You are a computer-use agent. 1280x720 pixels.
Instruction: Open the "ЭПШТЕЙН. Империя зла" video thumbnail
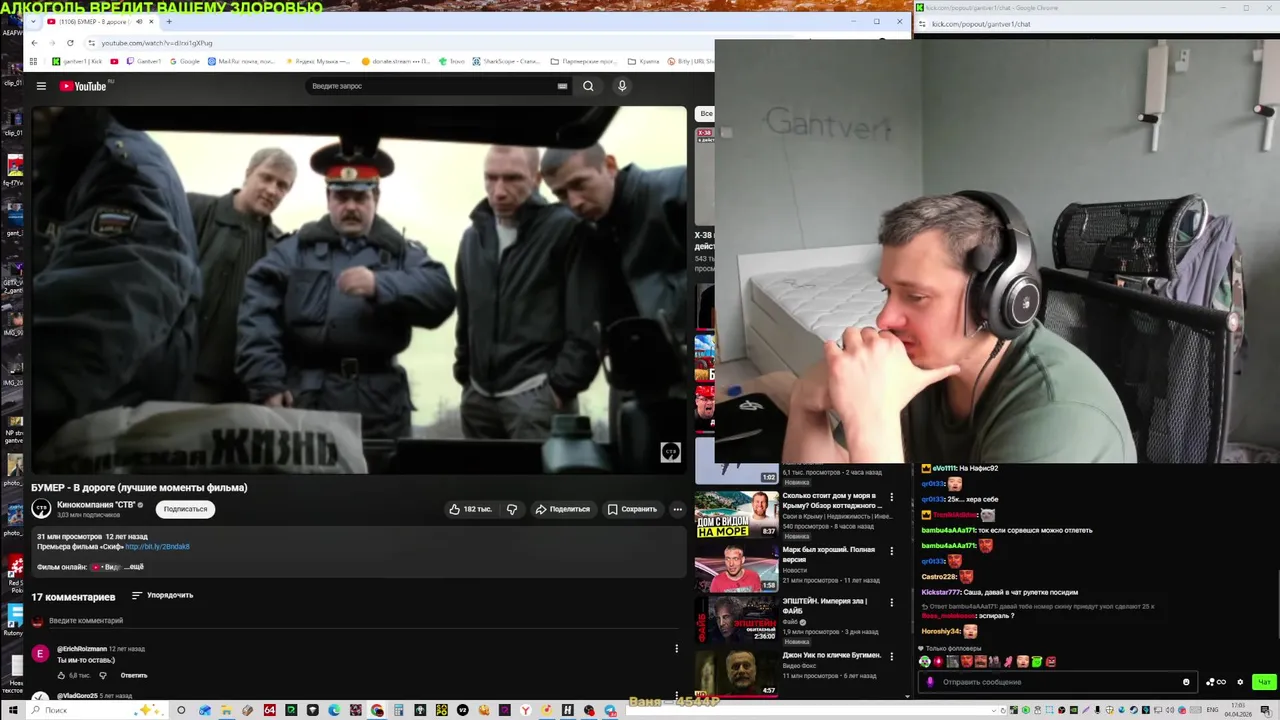pos(736,619)
